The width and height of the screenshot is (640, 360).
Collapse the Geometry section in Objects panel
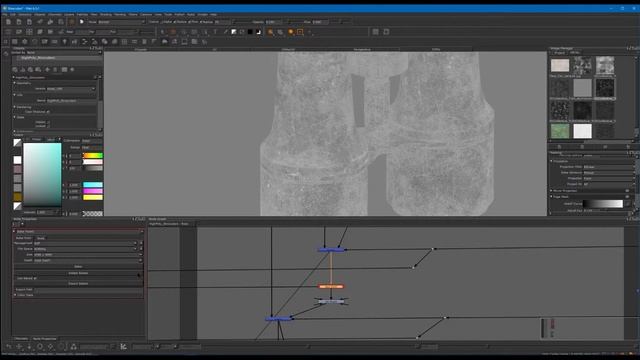(15, 83)
